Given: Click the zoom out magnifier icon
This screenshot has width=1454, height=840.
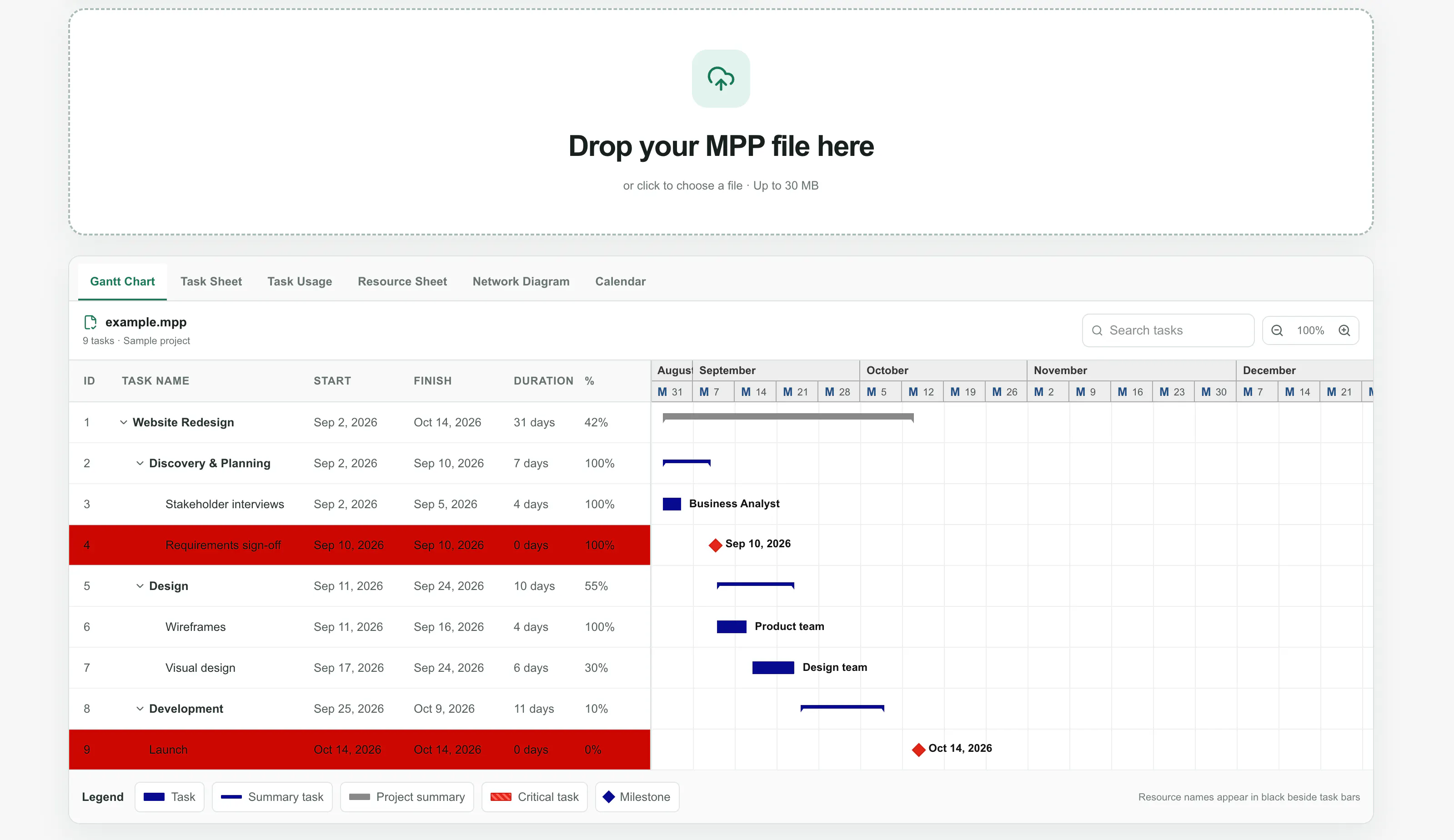Looking at the screenshot, I should (x=1277, y=330).
